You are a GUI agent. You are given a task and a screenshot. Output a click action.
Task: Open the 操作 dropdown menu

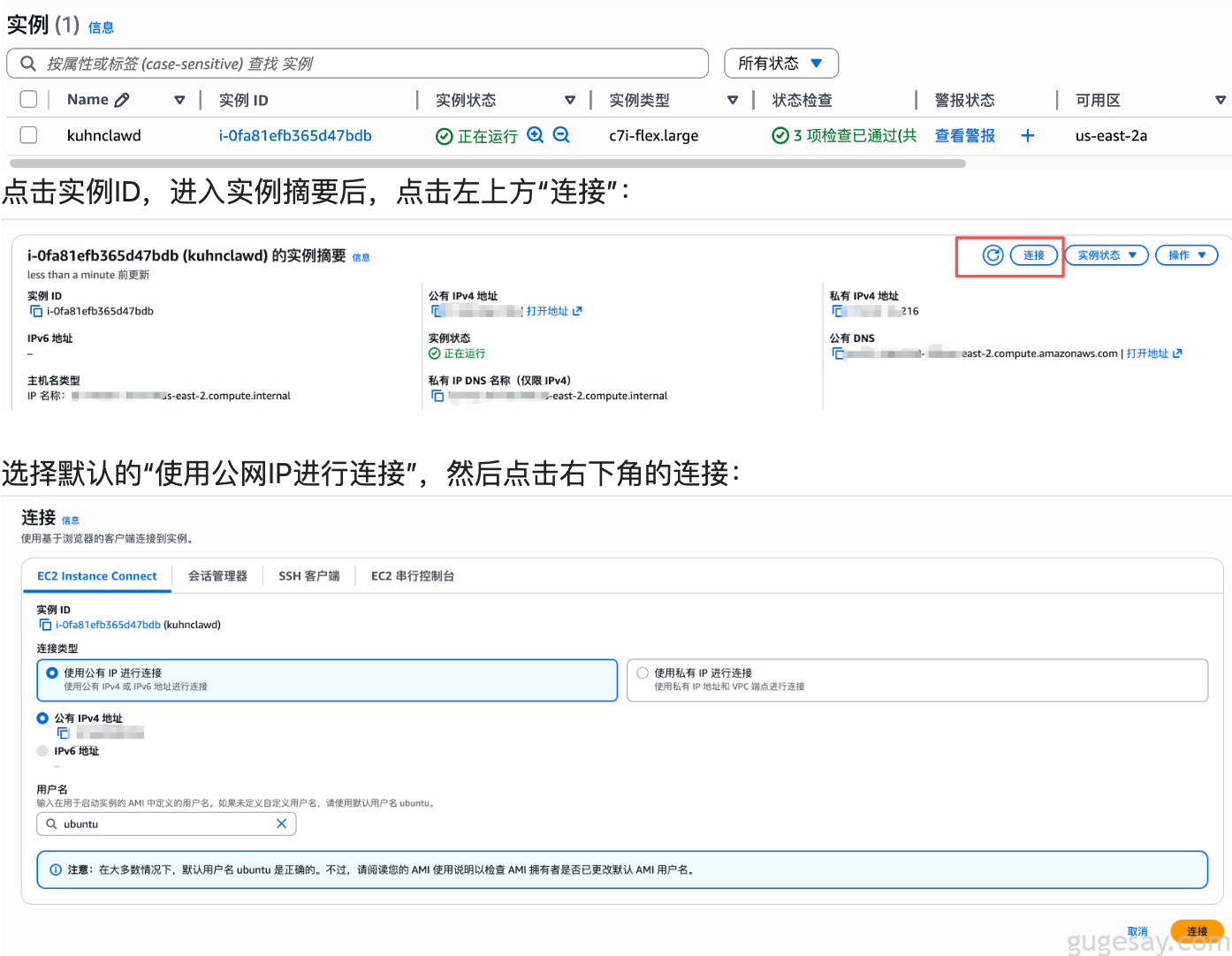(1186, 254)
